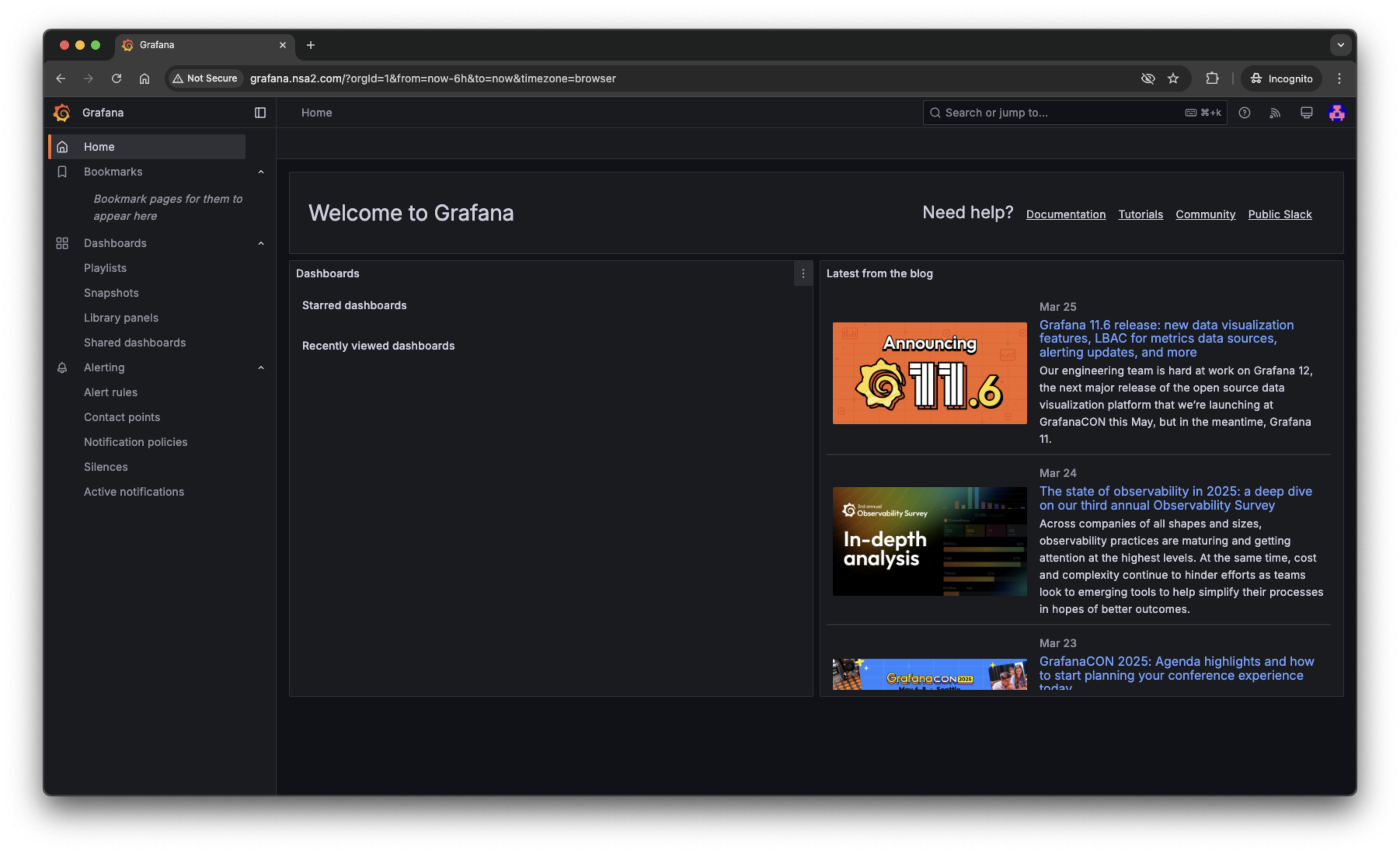
Task: Open the Grafana 11.6 release blog link
Action: click(x=1167, y=339)
